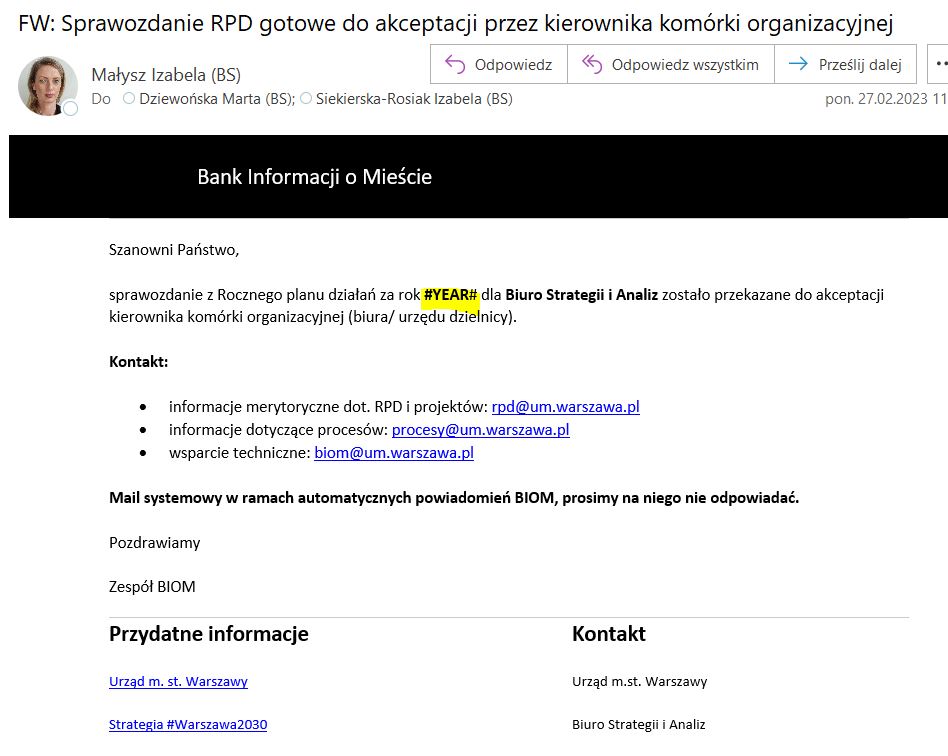Click presence circle beside Dziewońska Marta
This screenshot has height=756, width=948.
tap(128, 99)
